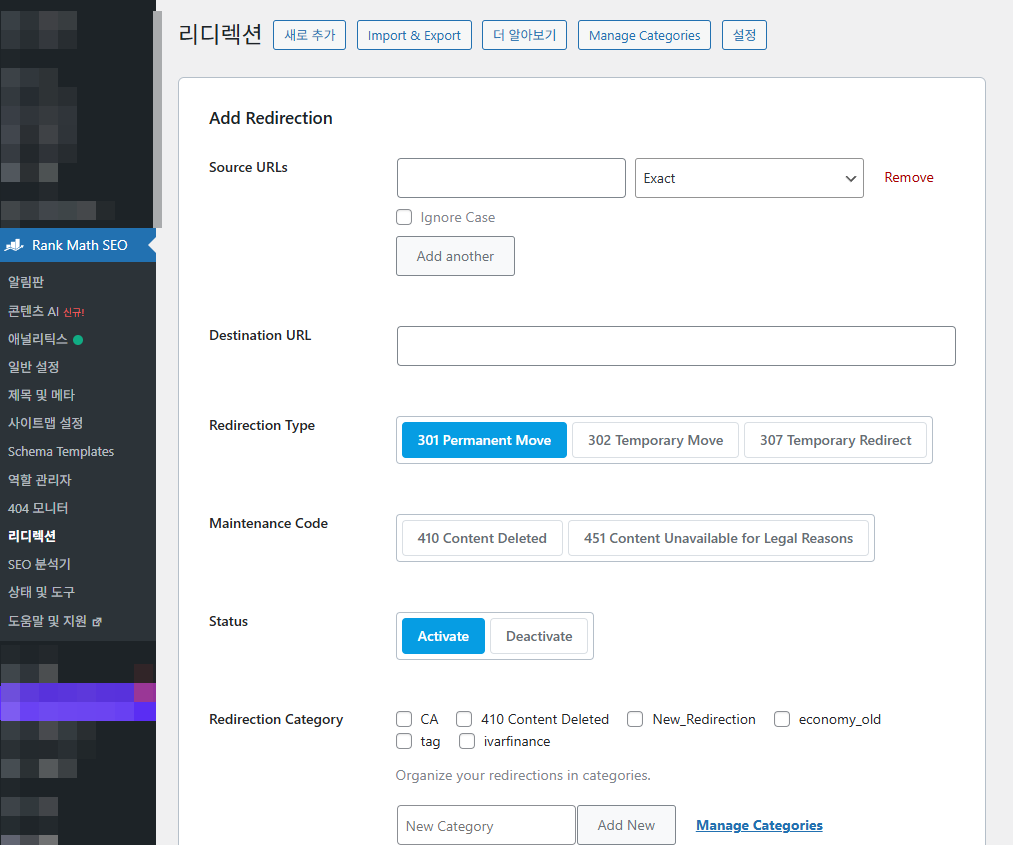Viewport: 1013px width, 845px height.
Task: Focus the Destination URL input field
Action: coord(676,346)
